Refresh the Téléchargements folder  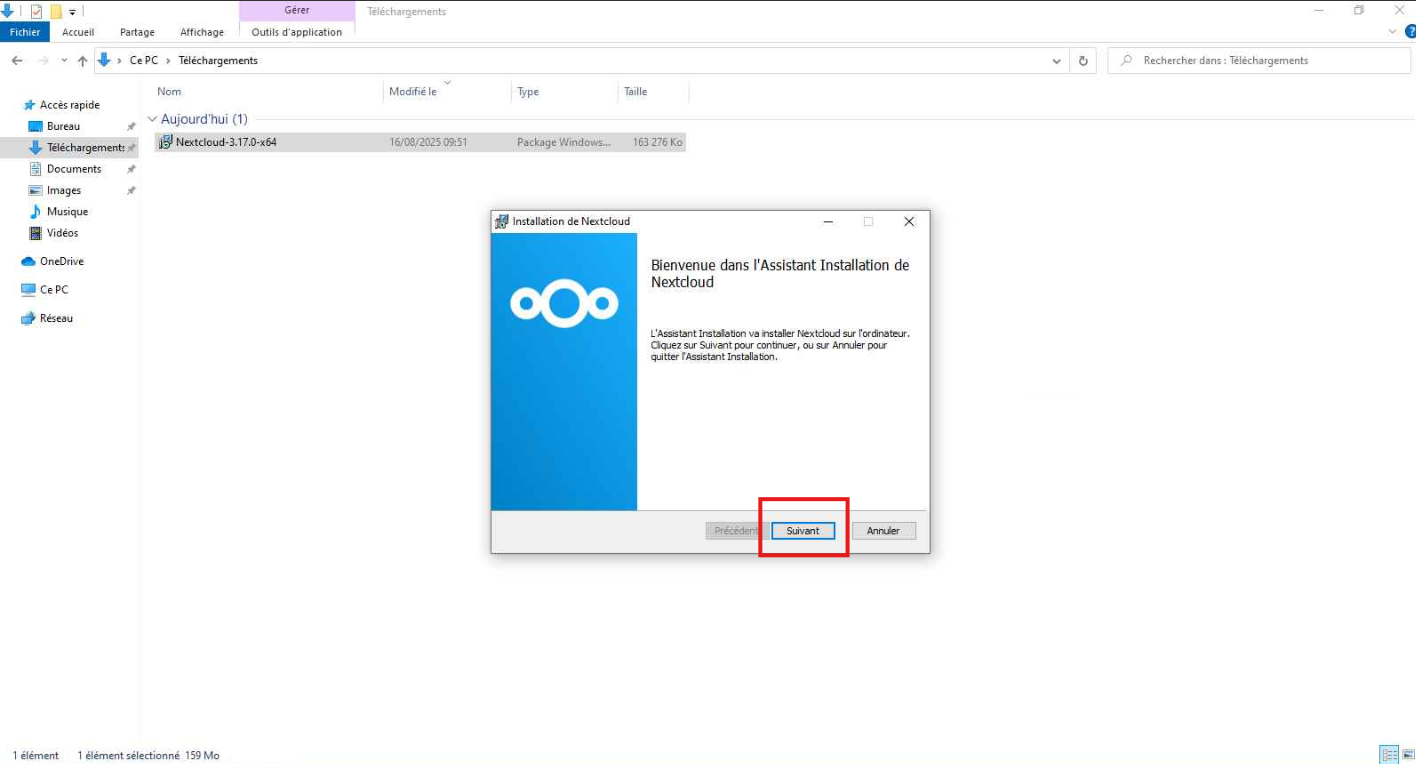1083,61
